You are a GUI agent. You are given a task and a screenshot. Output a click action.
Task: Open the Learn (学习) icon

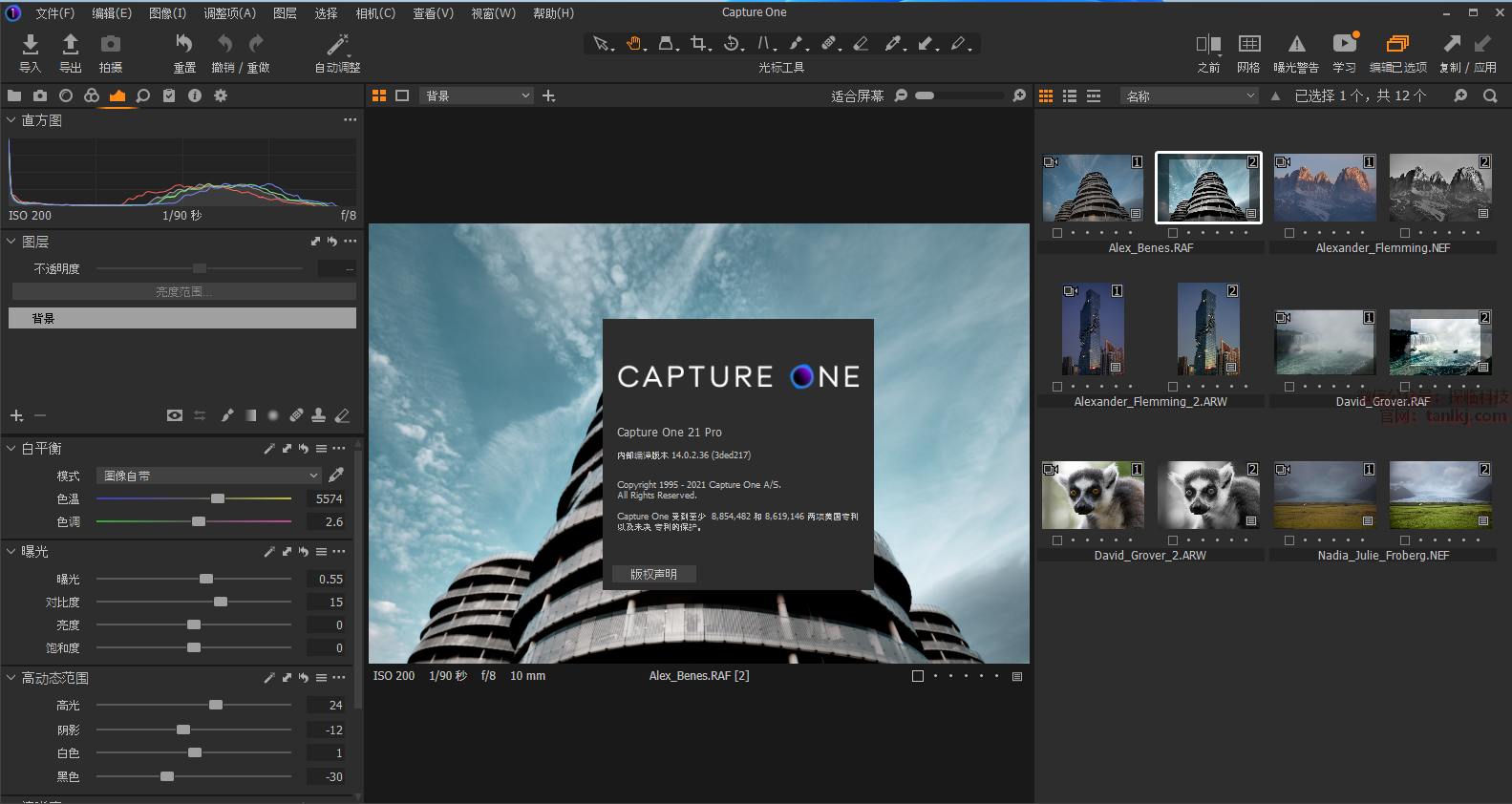click(x=1344, y=44)
